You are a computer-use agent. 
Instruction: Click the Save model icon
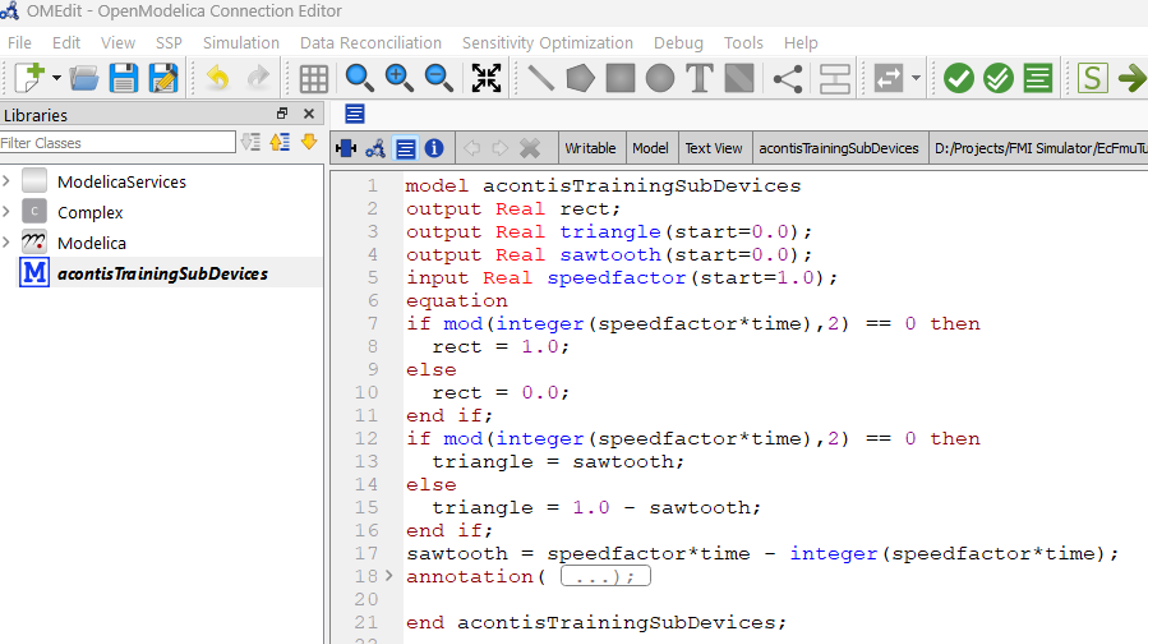pos(124,78)
